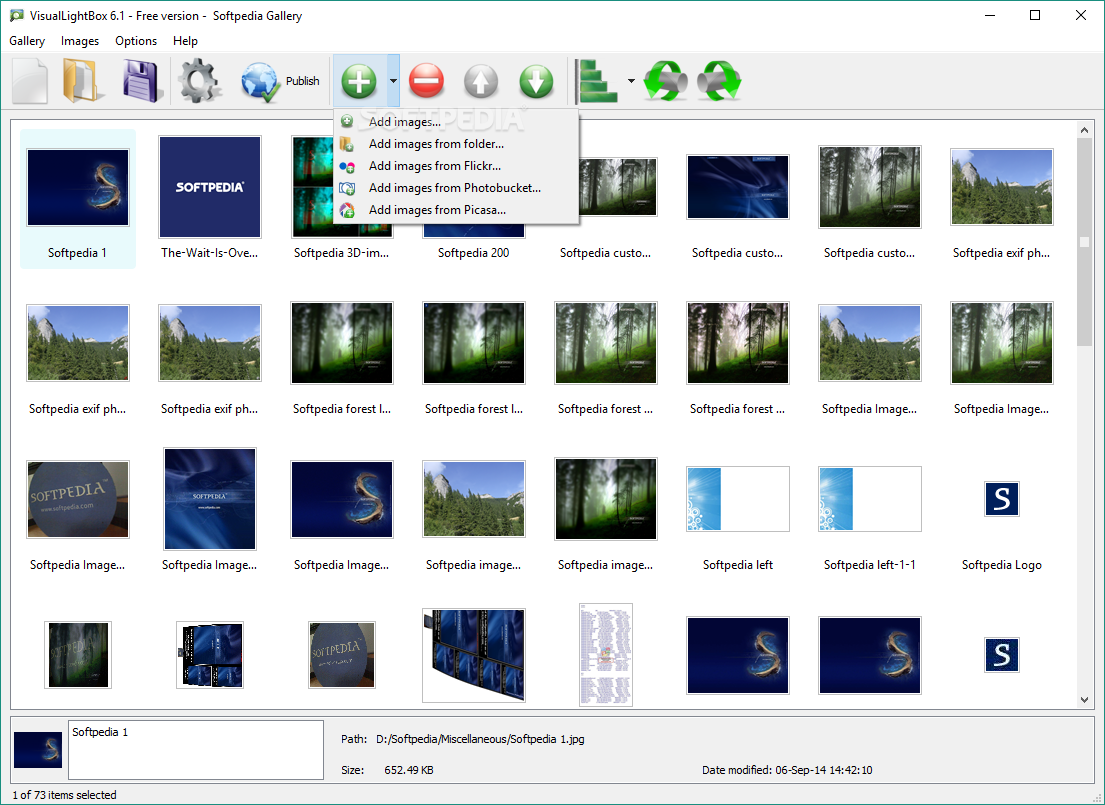The image size is (1105, 805).
Task: Select the Softpedia left-1-1 thumbnail
Action: click(x=870, y=499)
